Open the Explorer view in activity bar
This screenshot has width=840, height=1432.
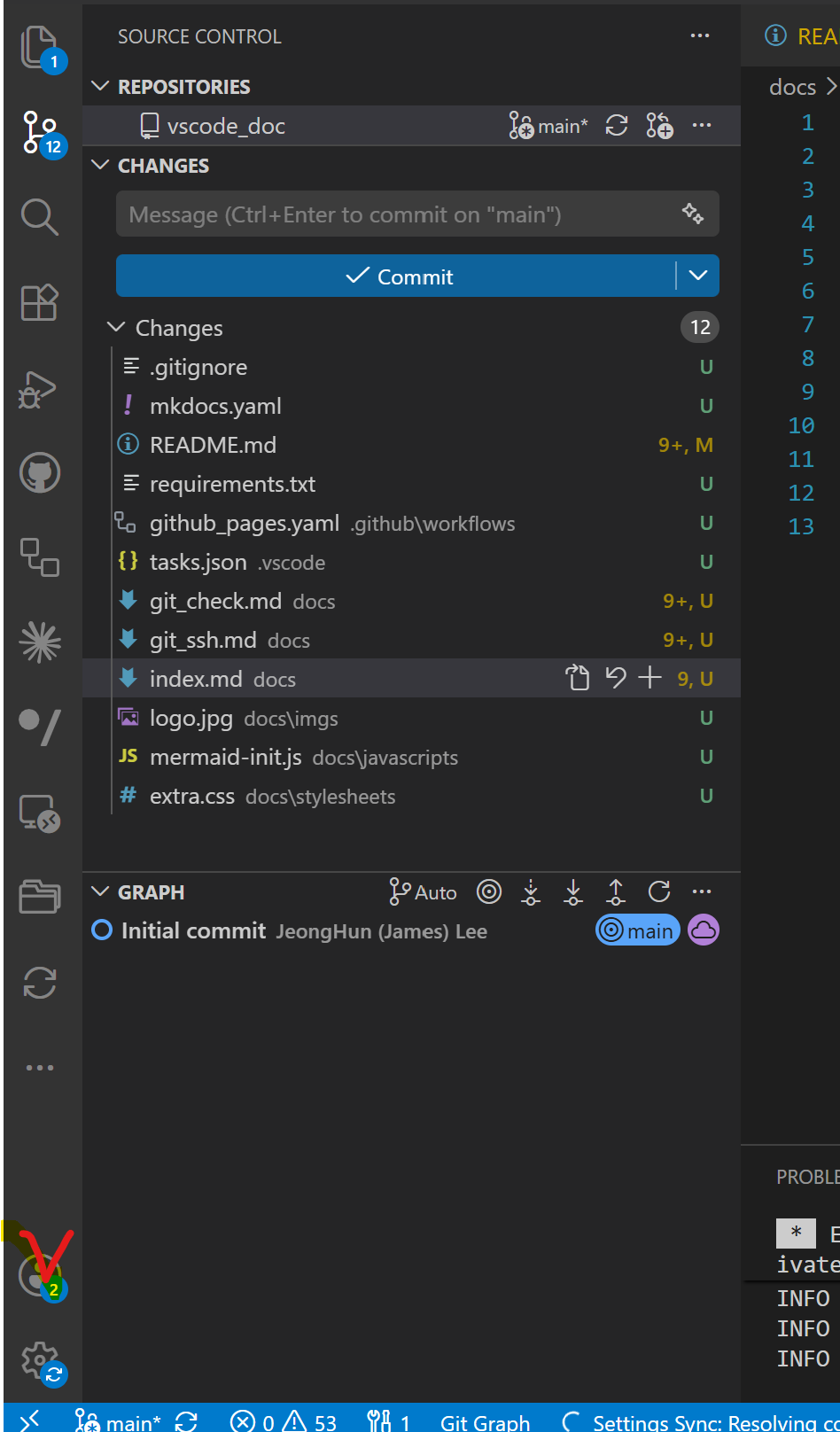(40, 46)
